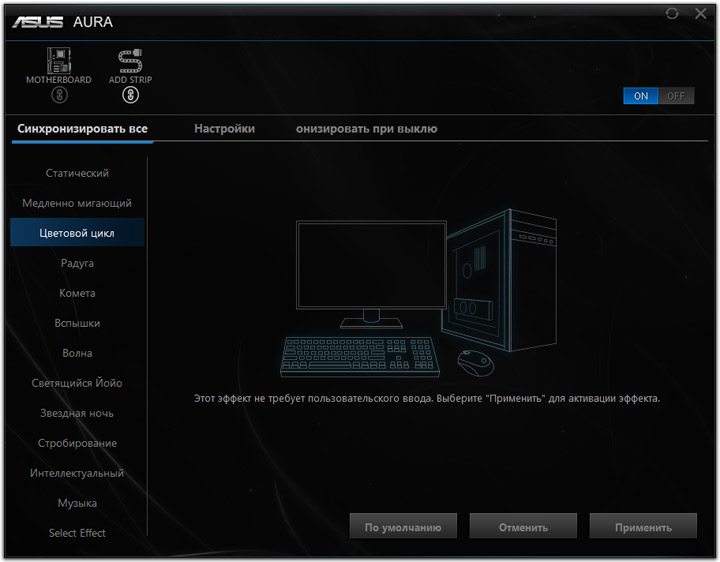Select the Стробирование effect
The width and height of the screenshot is (720, 562).
tap(77, 443)
